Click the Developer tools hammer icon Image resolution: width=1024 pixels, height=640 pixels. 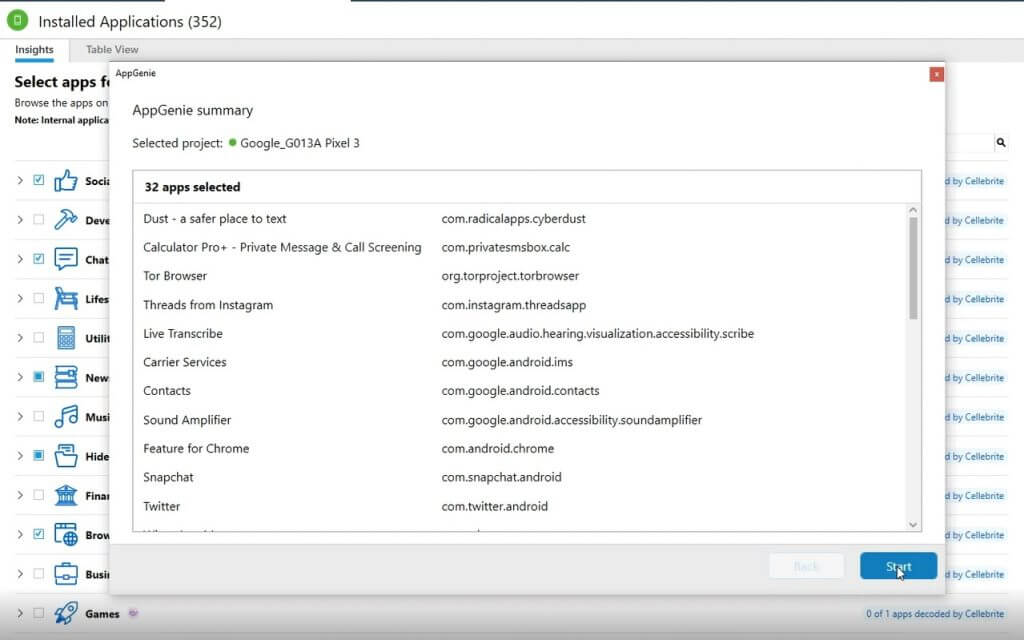[x=65, y=219]
